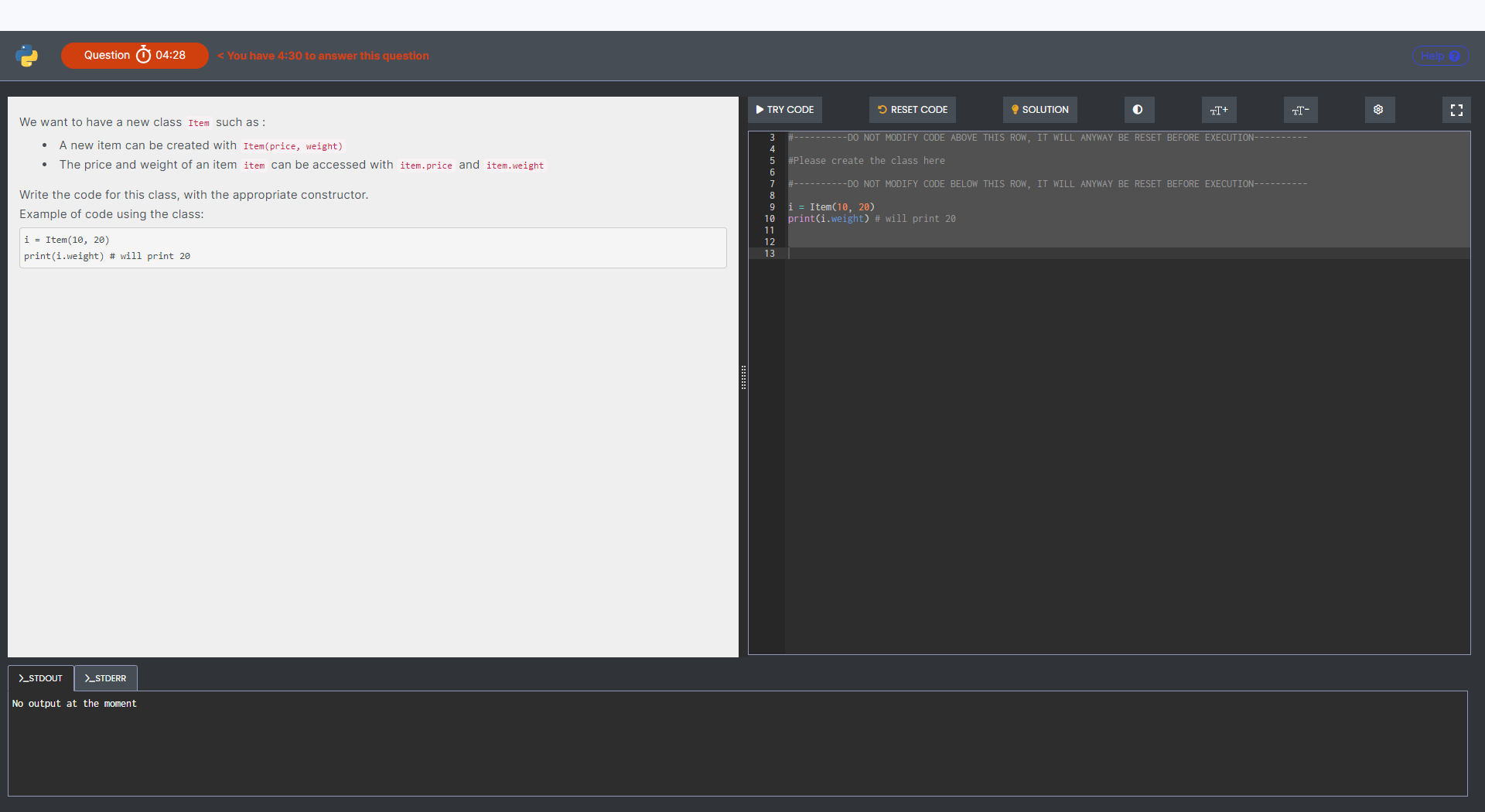Image resolution: width=1485 pixels, height=812 pixels.
Task: Click the Python logo icon
Action: (x=27, y=56)
